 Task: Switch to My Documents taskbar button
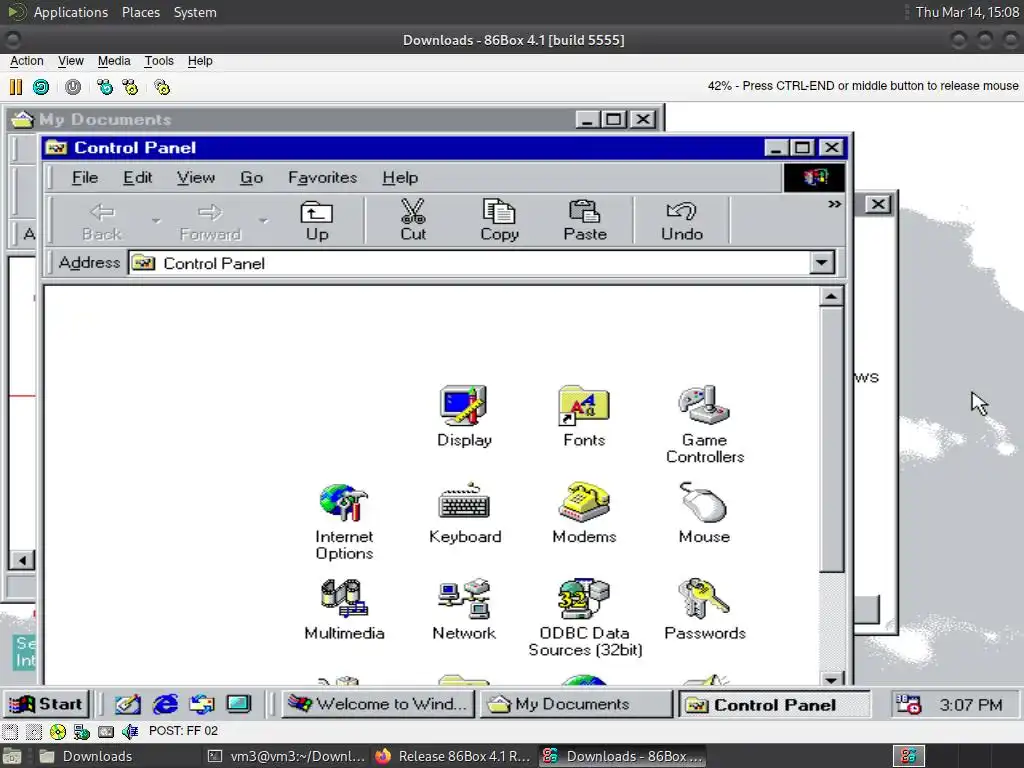click(x=576, y=704)
